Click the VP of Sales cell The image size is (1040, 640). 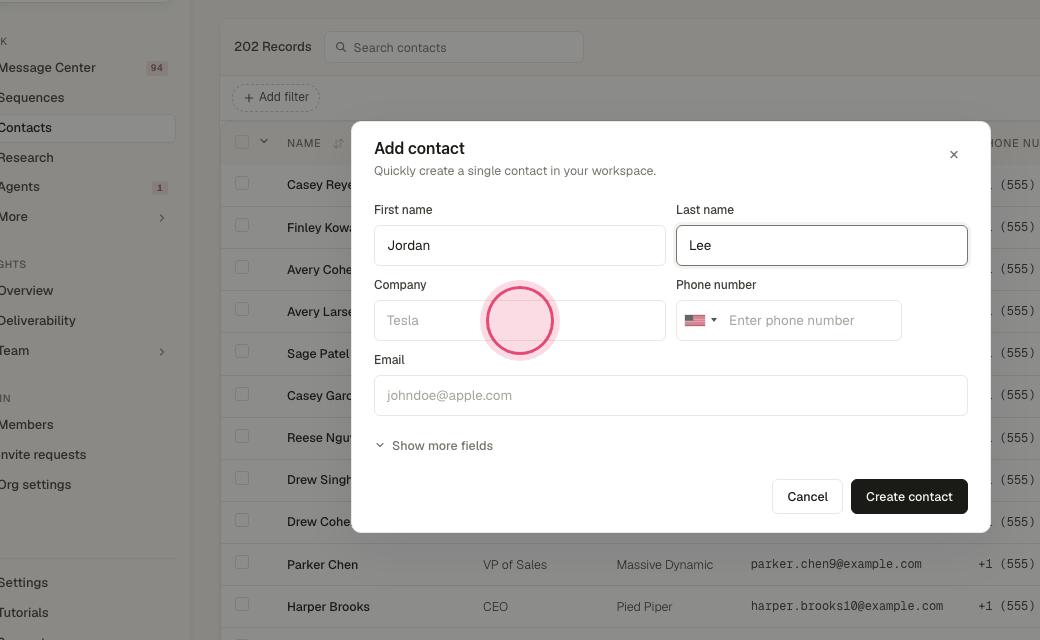(x=515, y=565)
